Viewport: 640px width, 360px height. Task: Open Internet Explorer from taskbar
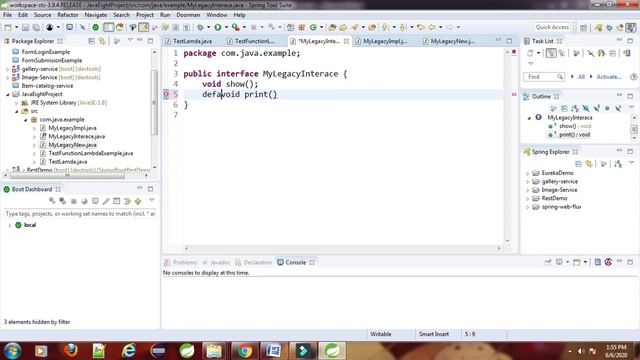coord(129,351)
